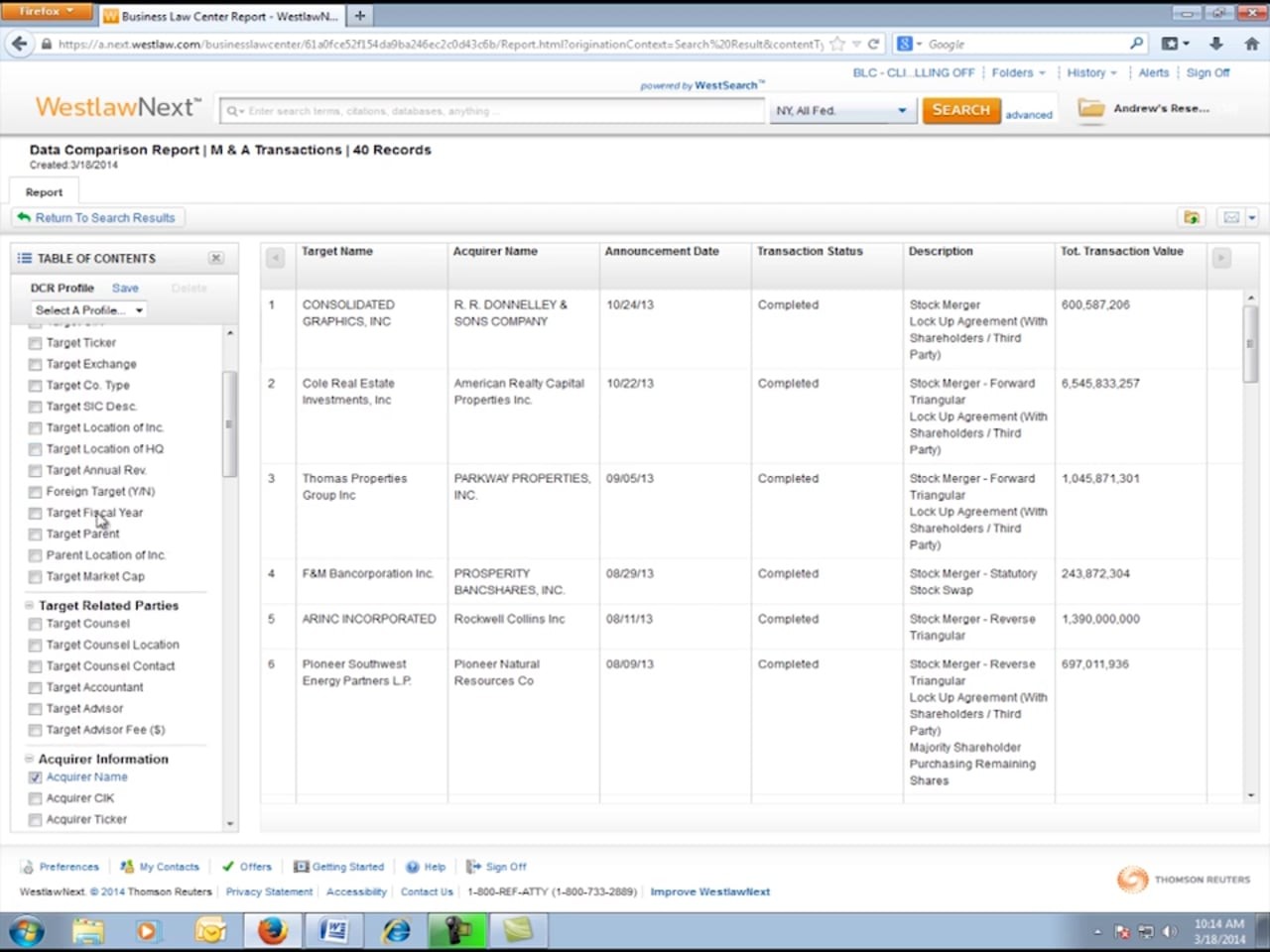Tick the Target Market Cap checkbox

coord(35,577)
